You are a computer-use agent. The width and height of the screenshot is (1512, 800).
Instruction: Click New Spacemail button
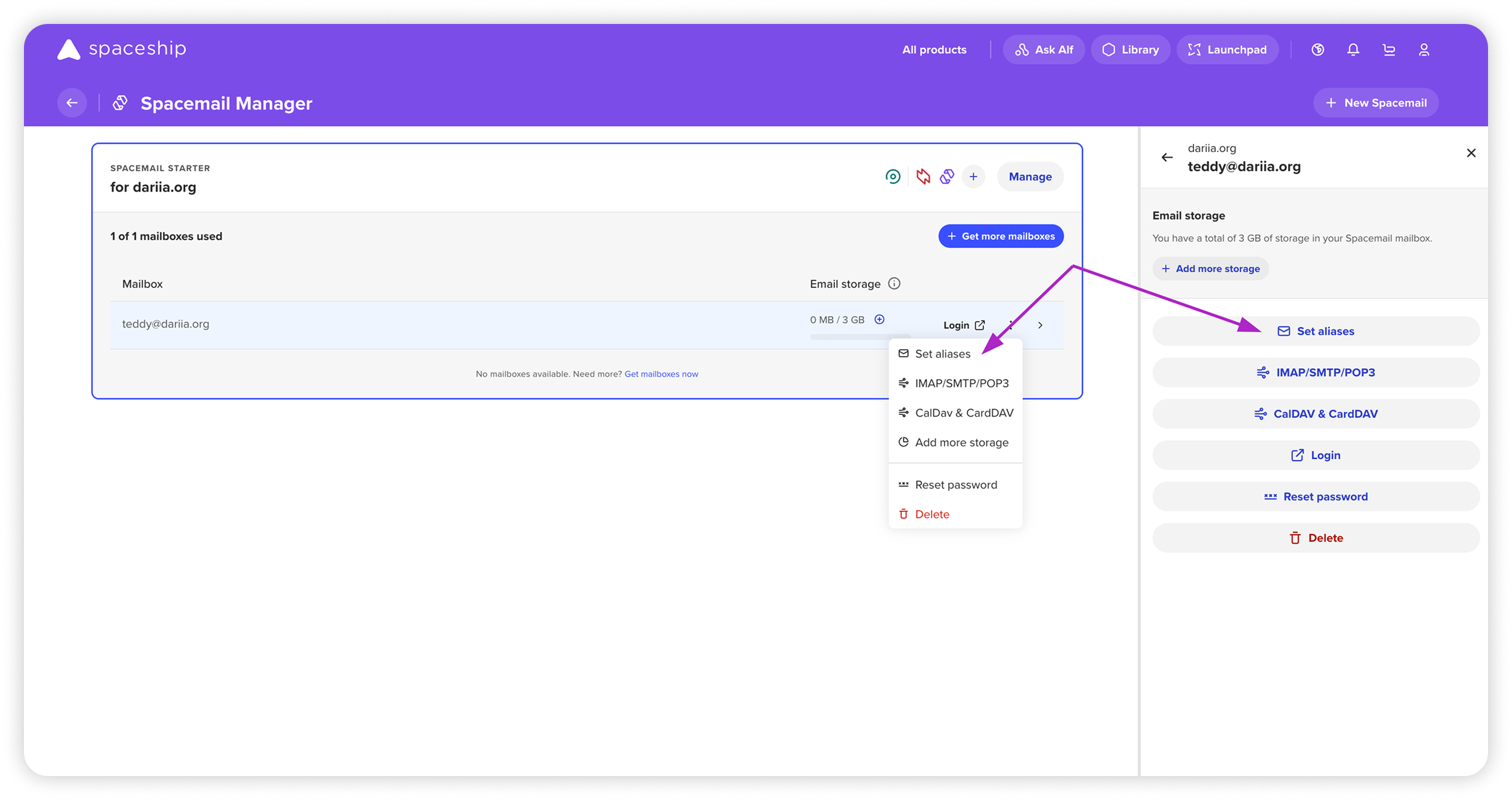pos(1376,103)
